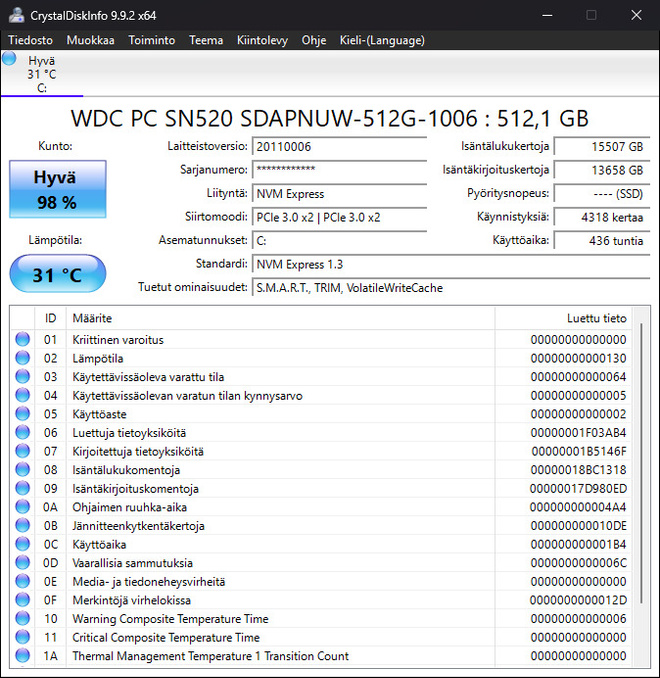660x678 pixels.
Task: Click status orb for attribute 02 Lämpötila row
Action: (22, 358)
